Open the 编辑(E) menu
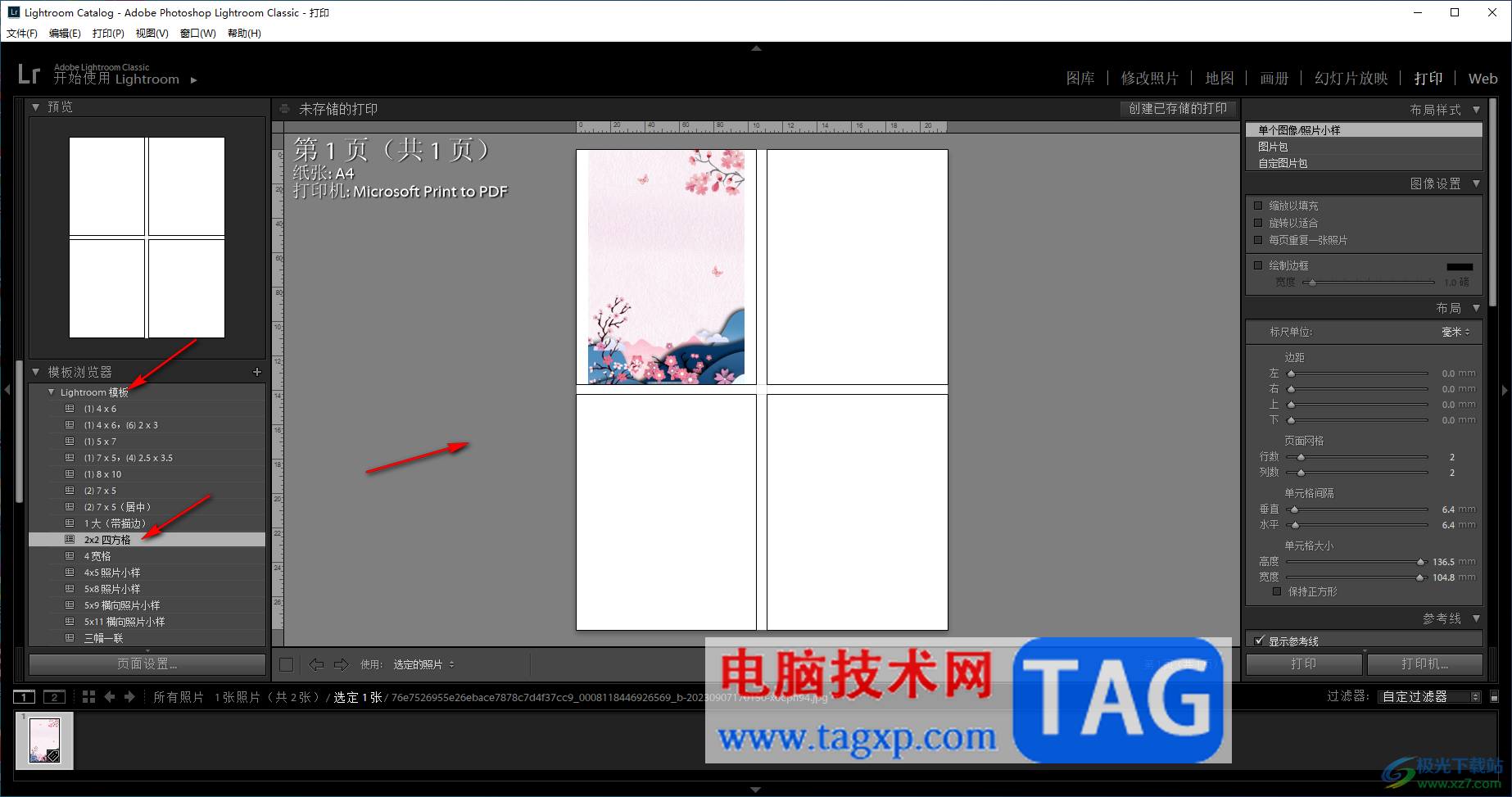 [65, 34]
